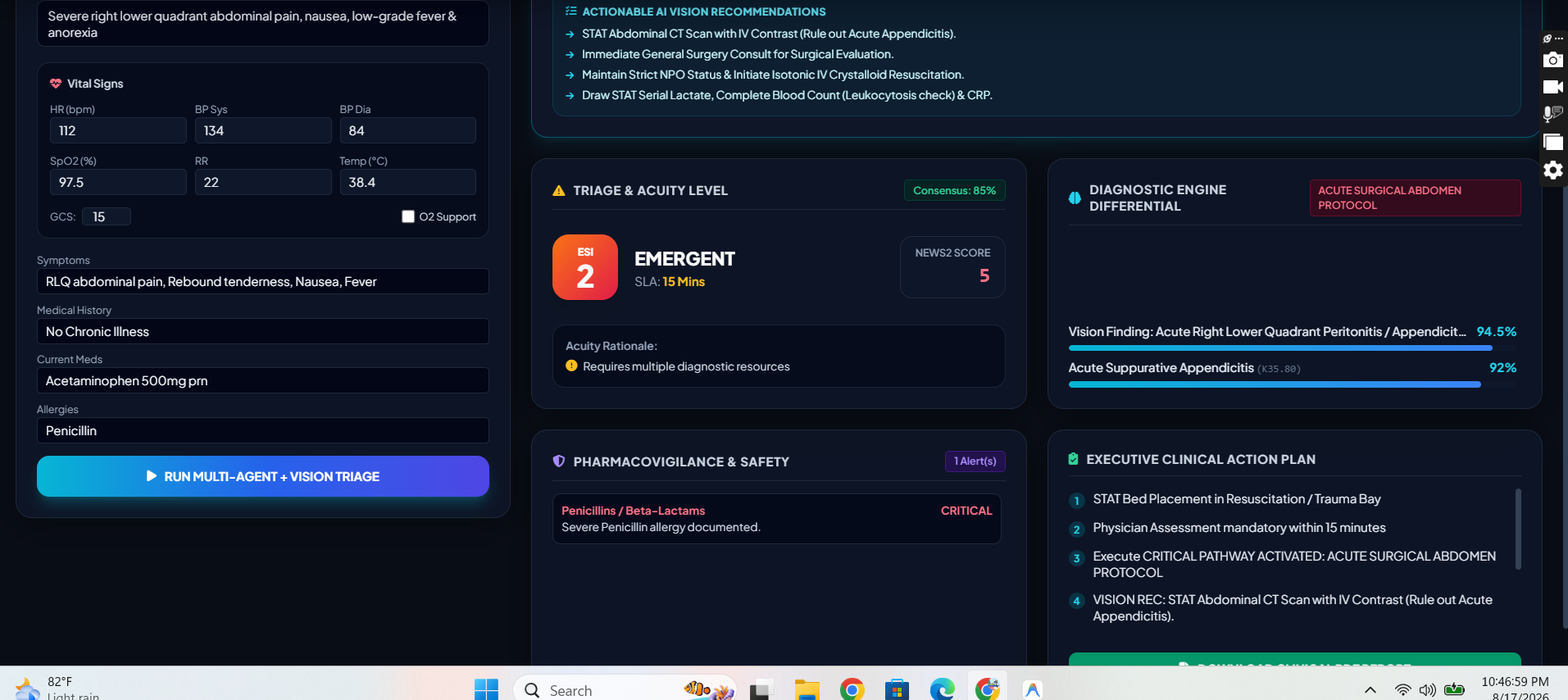
Task: Open Task View from the taskbar
Action: pyautogui.click(x=762, y=689)
